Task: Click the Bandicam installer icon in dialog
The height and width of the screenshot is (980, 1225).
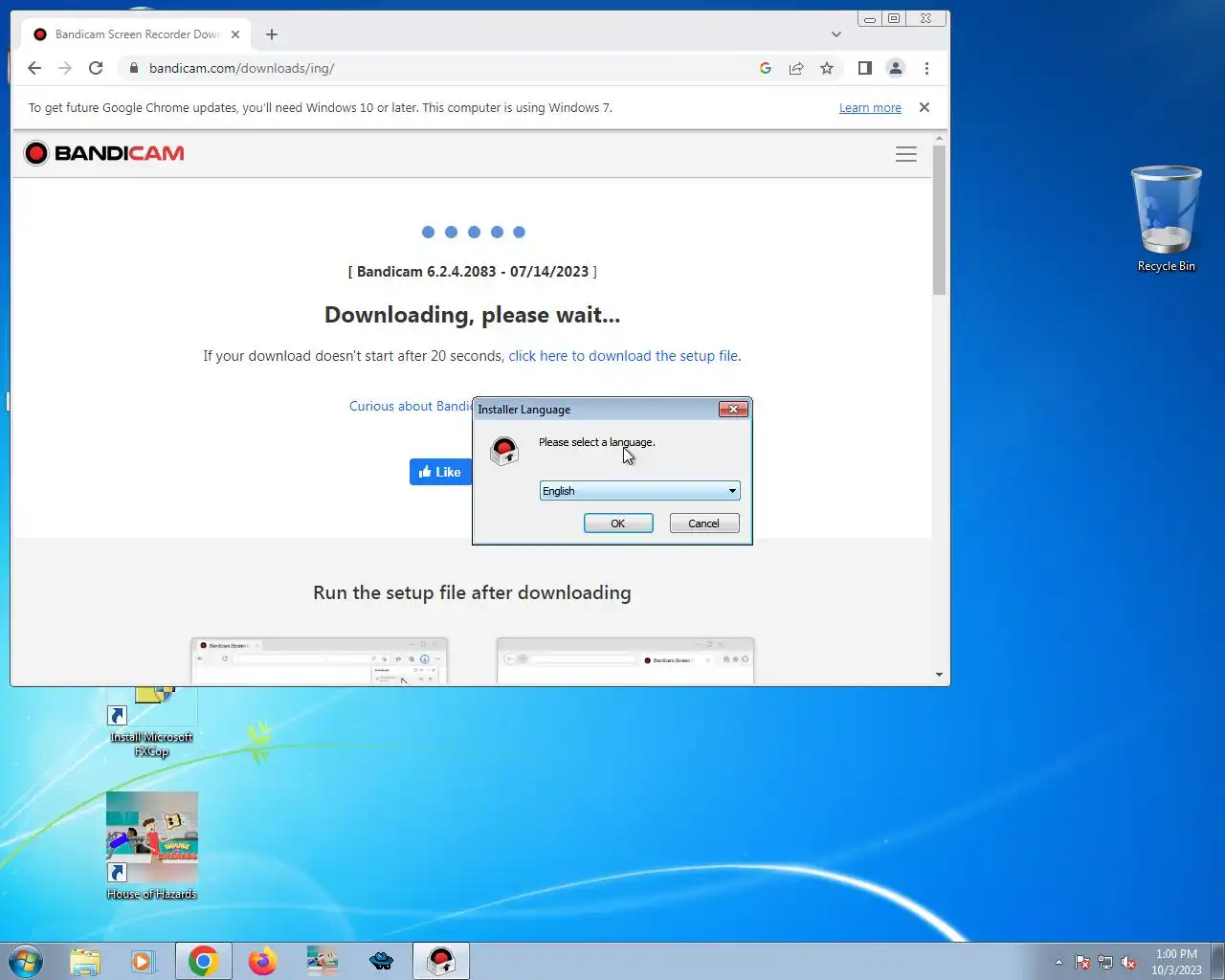Action: [504, 451]
